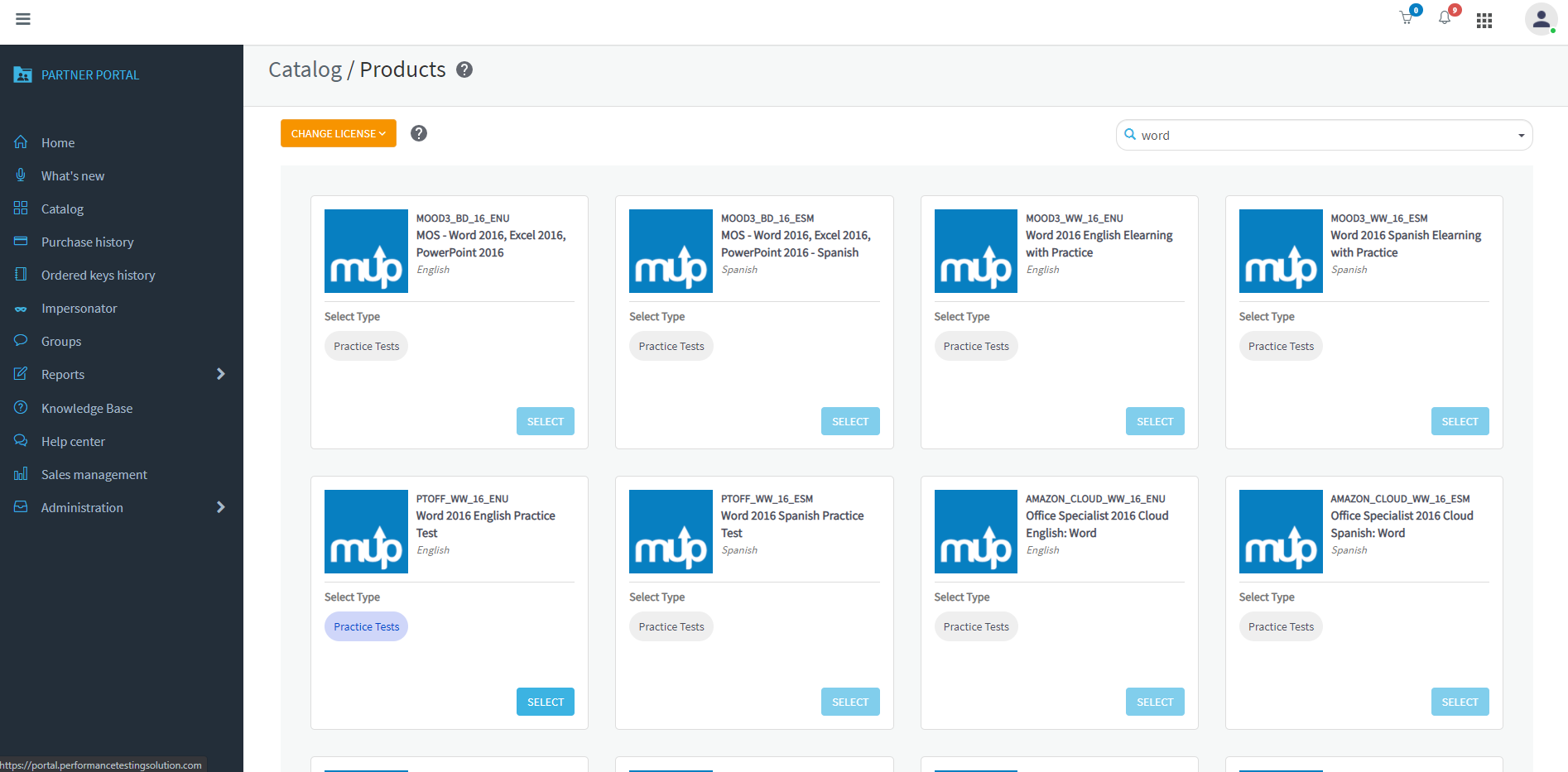Open the search box dropdown arrow
This screenshot has width=1568, height=772.
coord(1521,136)
